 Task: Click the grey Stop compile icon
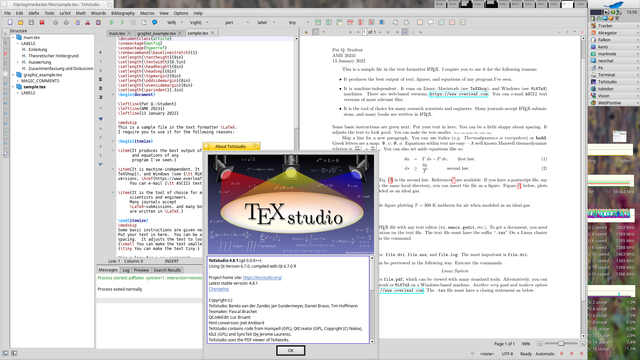[133, 22]
